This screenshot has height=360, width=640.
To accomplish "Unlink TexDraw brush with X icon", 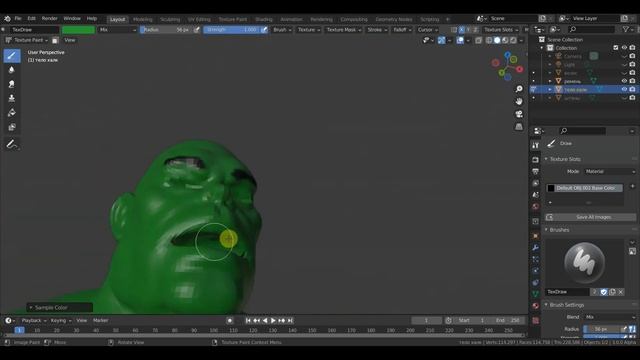I will tap(621, 292).
